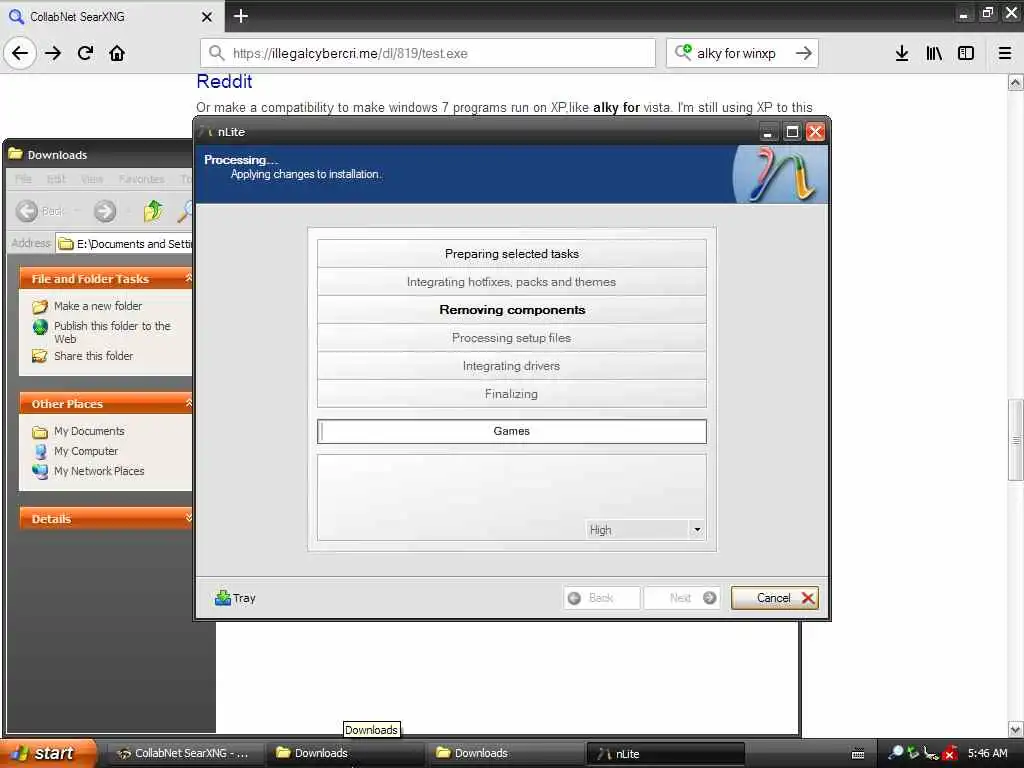Viewport: 1024px width, 768px height.
Task: Click the keyboard icon in system tray
Action: pos(858,754)
